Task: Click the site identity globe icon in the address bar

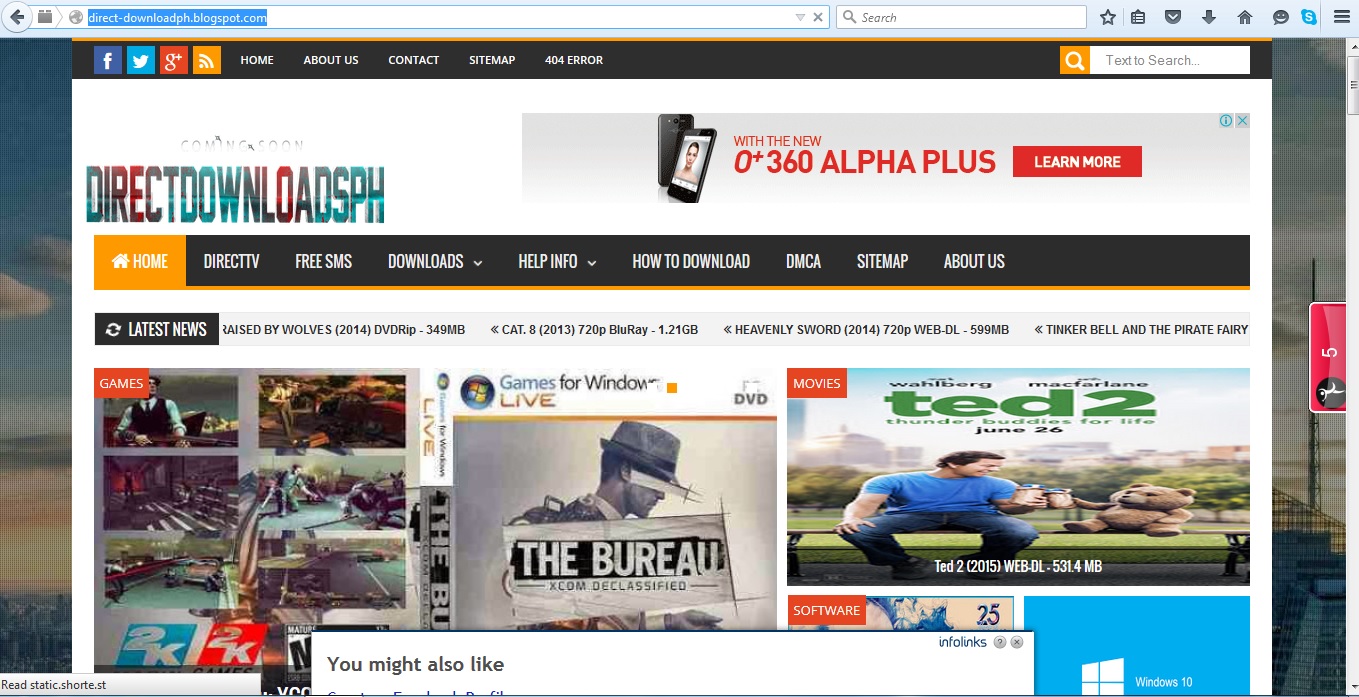Action: [75, 17]
